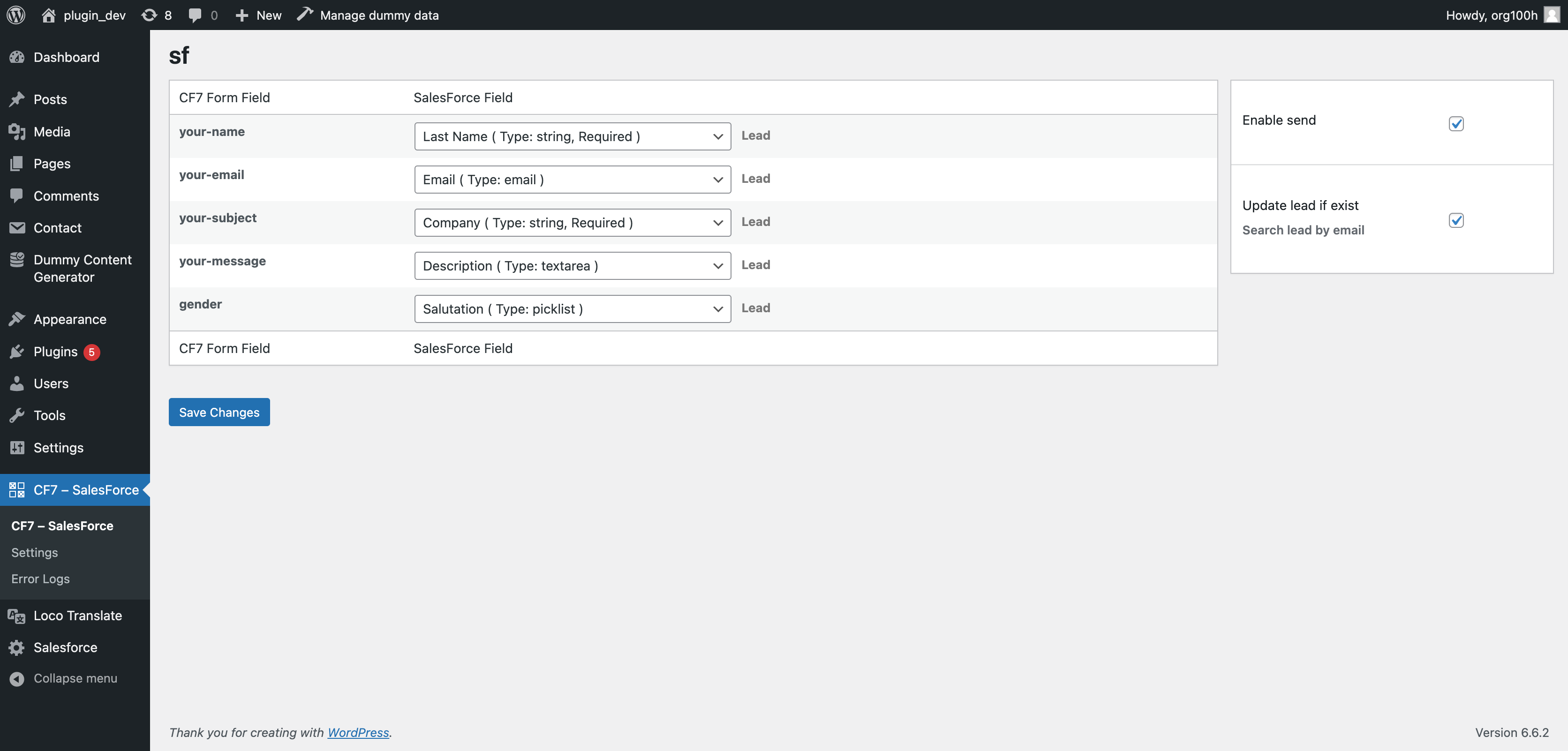1568x751 pixels.
Task: Click the user avatar next to Howdy
Action: coord(1552,15)
